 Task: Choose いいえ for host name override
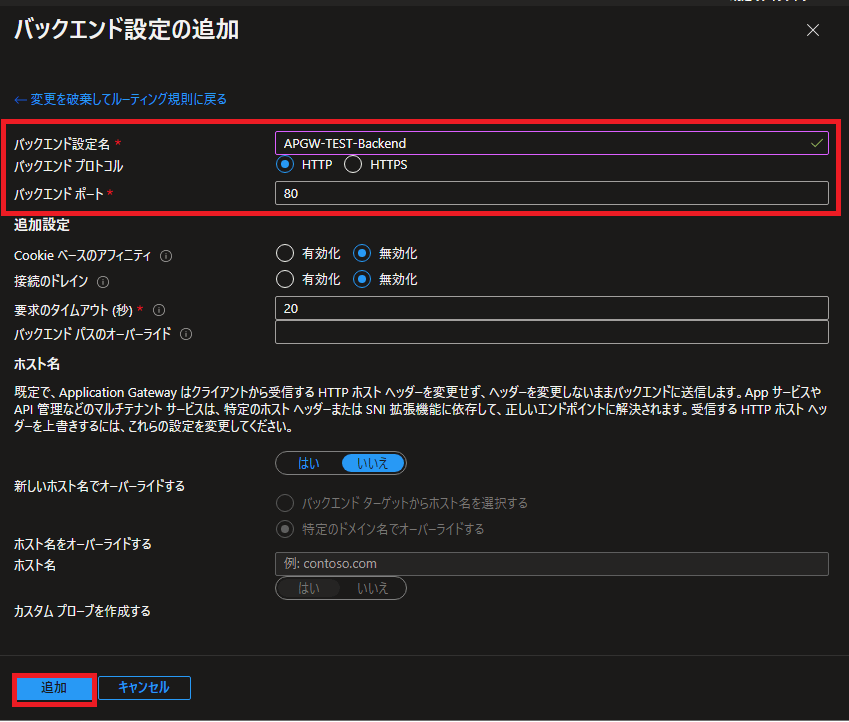tap(373, 463)
